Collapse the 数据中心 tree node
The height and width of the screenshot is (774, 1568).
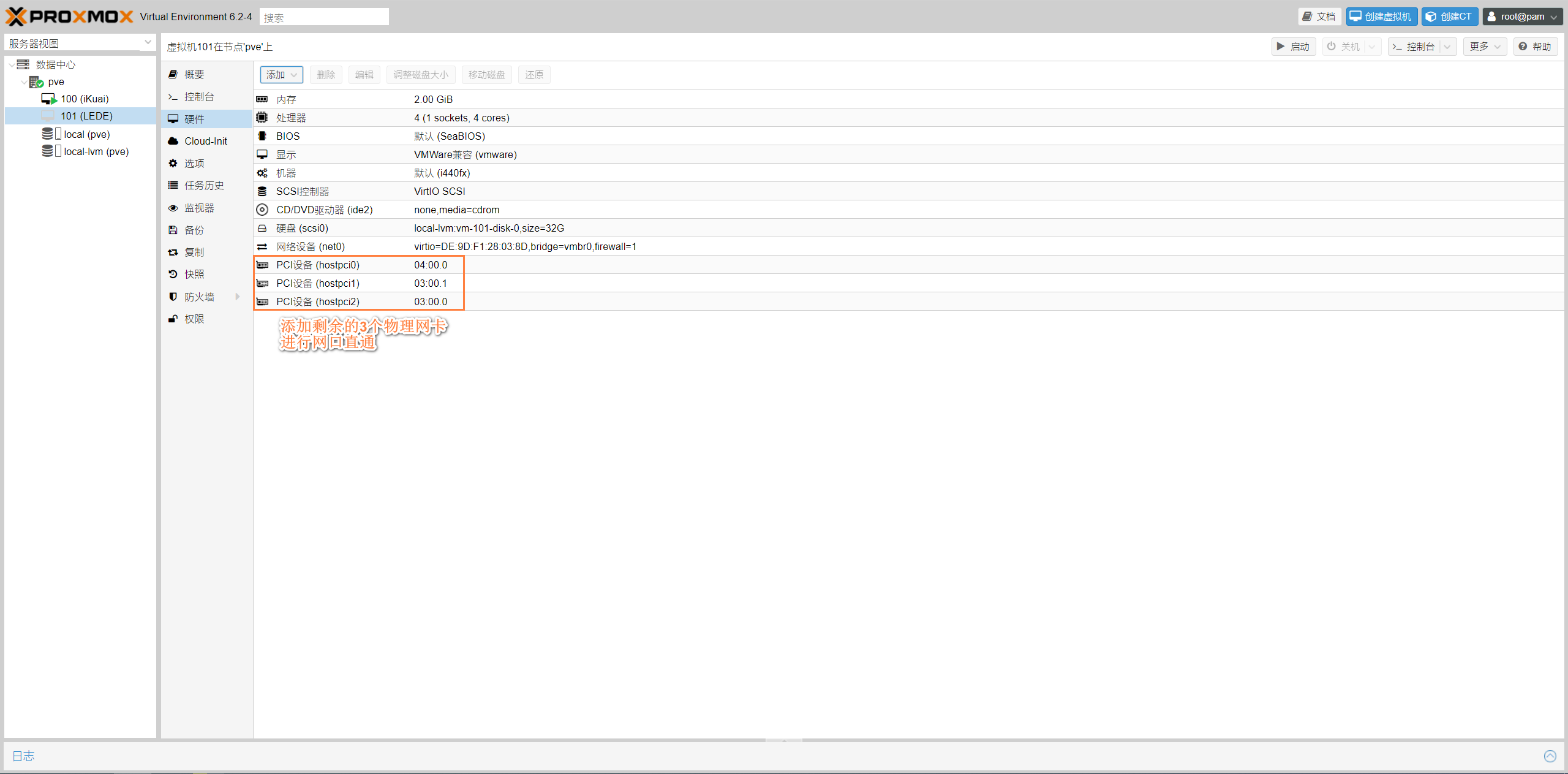[12, 64]
